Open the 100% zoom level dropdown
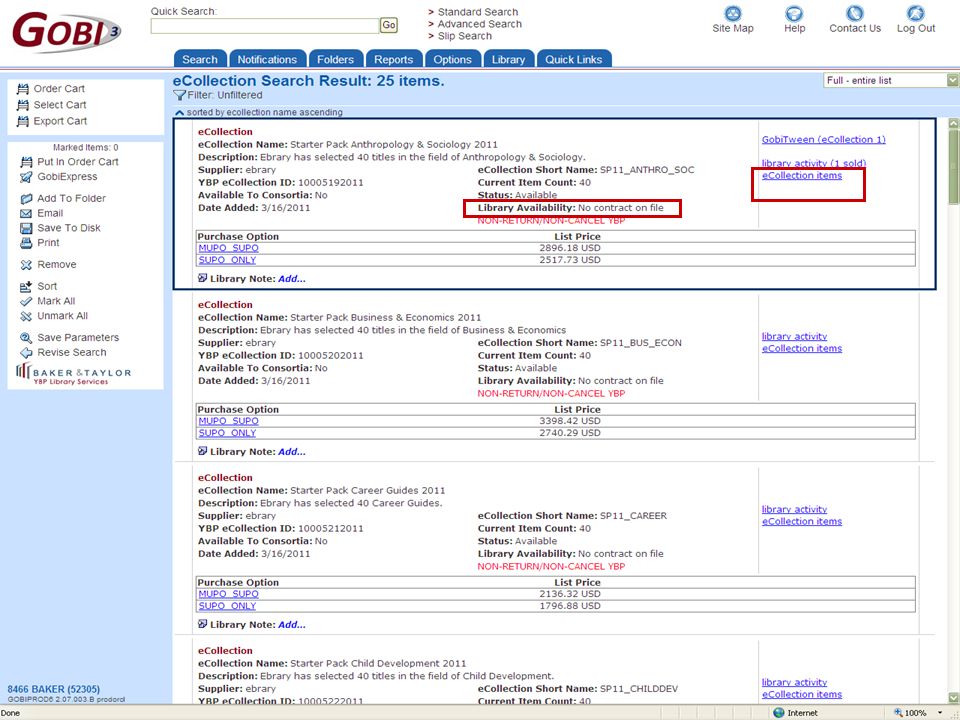This screenshot has width=960, height=720. click(x=940, y=713)
